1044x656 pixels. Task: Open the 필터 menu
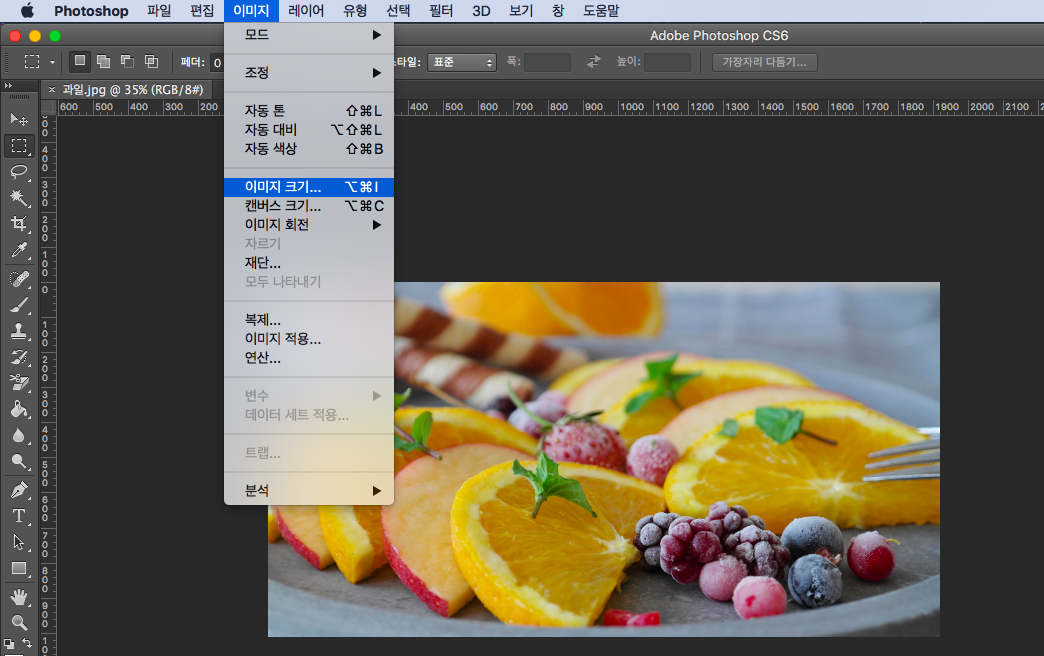coord(441,11)
